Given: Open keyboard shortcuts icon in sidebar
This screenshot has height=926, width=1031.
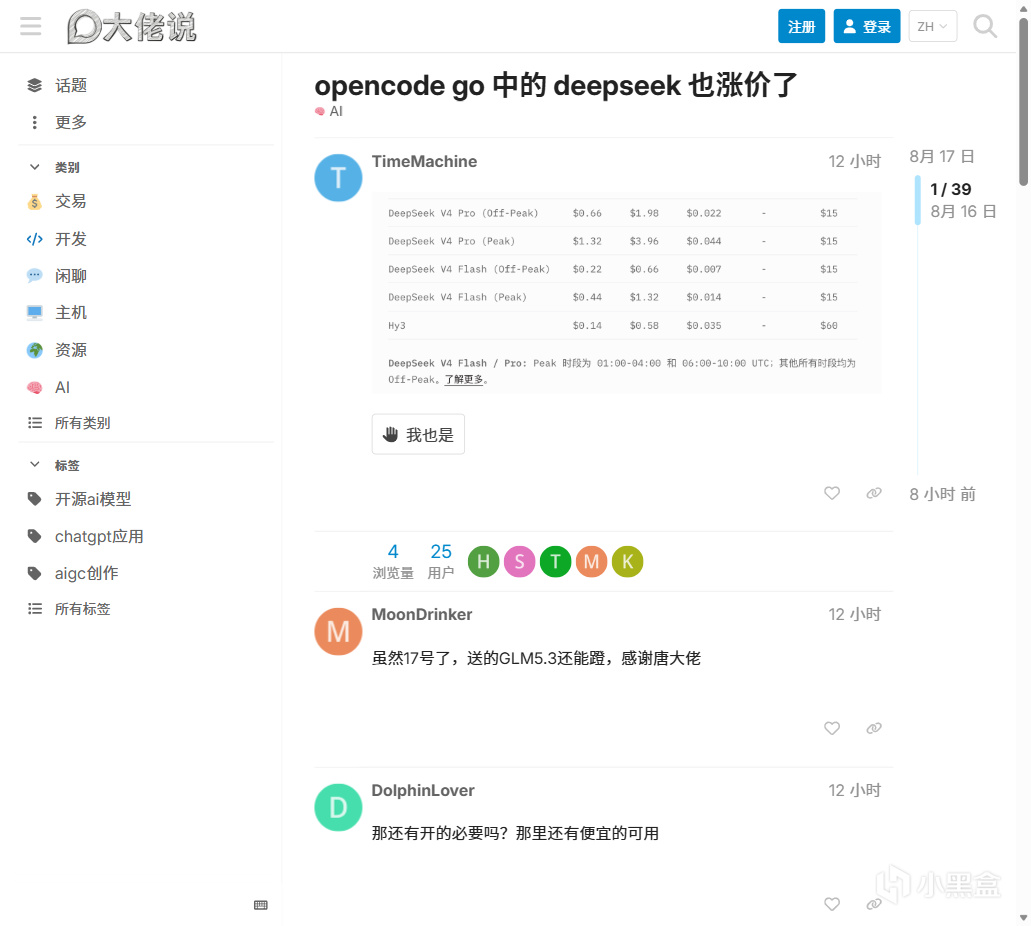Looking at the screenshot, I should (x=260, y=905).
